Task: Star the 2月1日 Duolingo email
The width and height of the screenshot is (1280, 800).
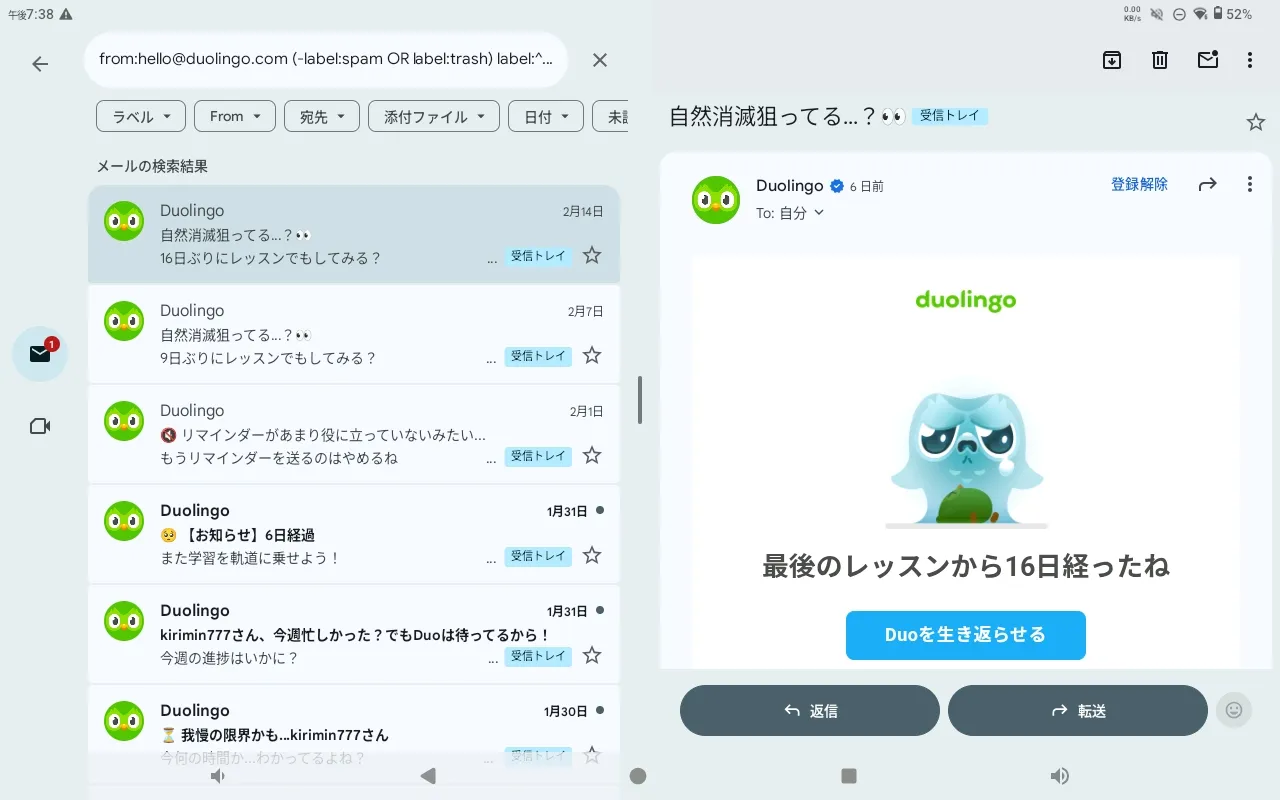Action: [x=592, y=455]
